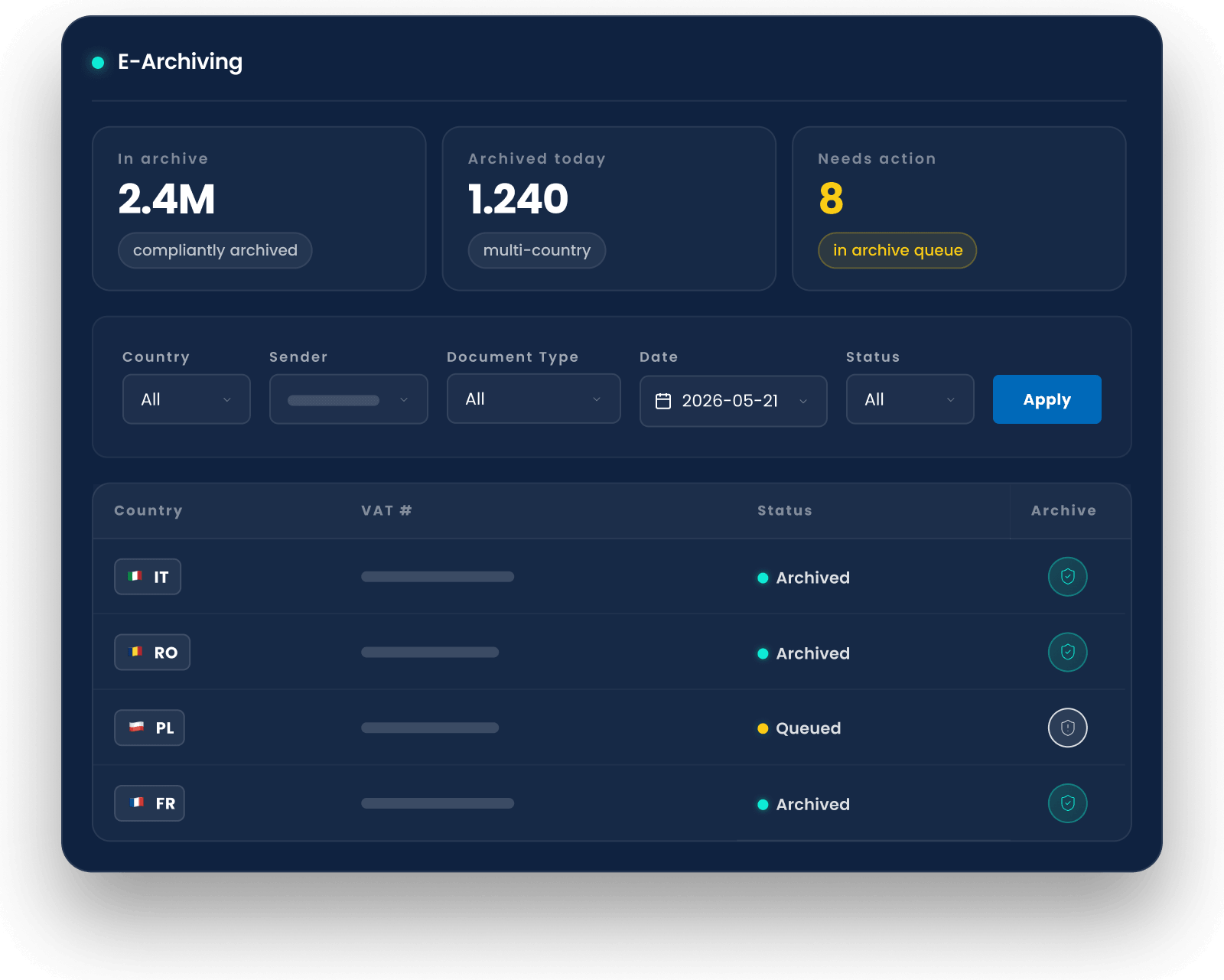Image resolution: width=1224 pixels, height=980 pixels.
Task: Click the Italy flag icon
Action: 135,576
